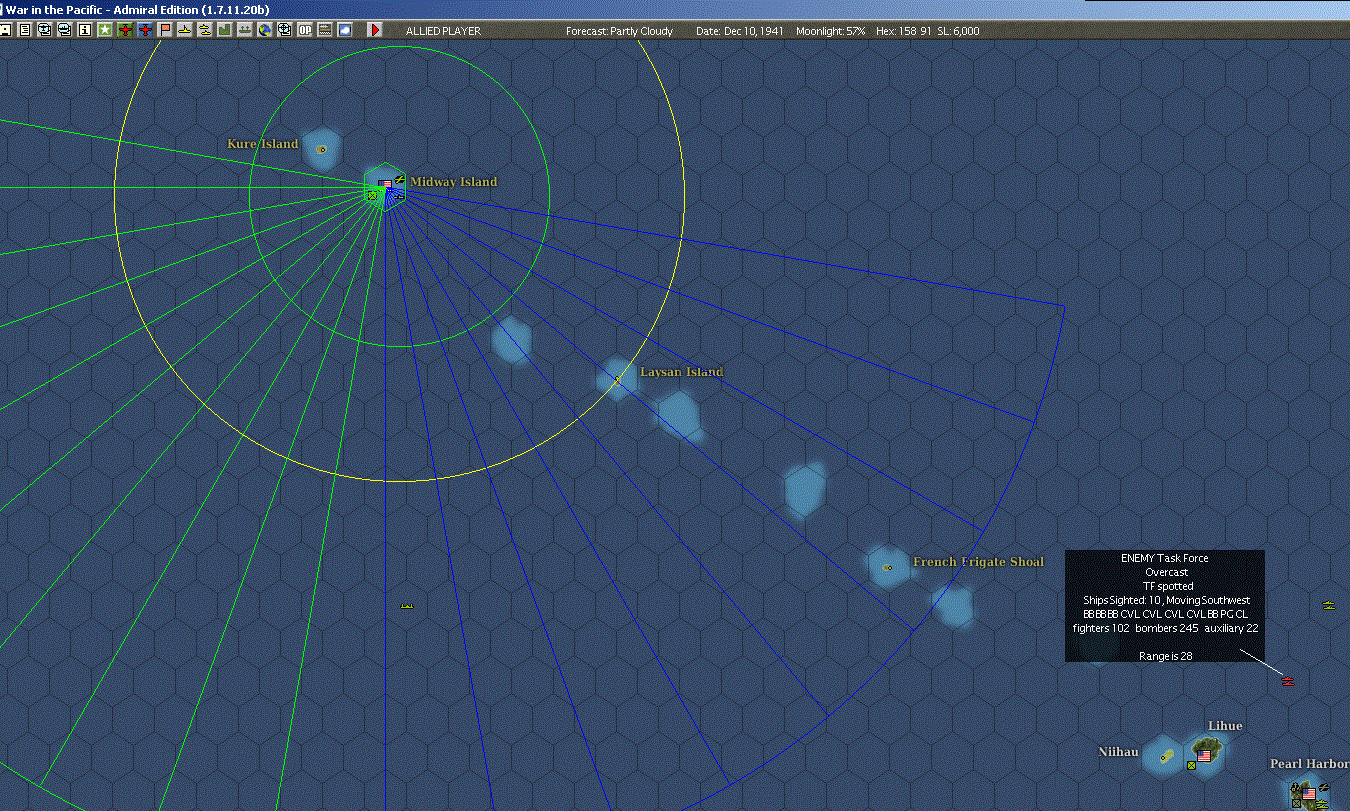Click the red play arrow to end turn
The image size is (1350, 811).
point(375,30)
